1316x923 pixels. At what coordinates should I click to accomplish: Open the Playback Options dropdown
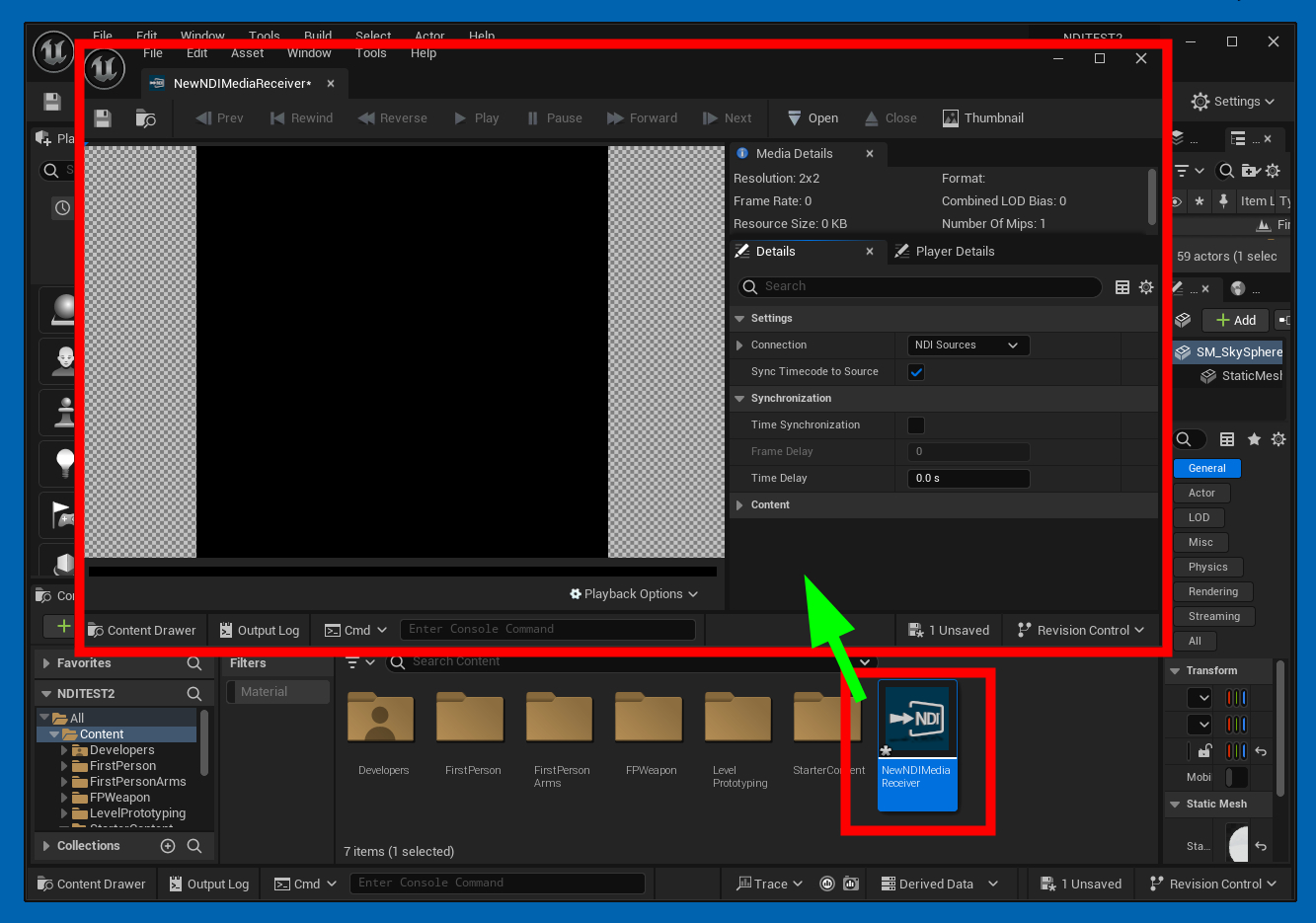click(634, 594)
